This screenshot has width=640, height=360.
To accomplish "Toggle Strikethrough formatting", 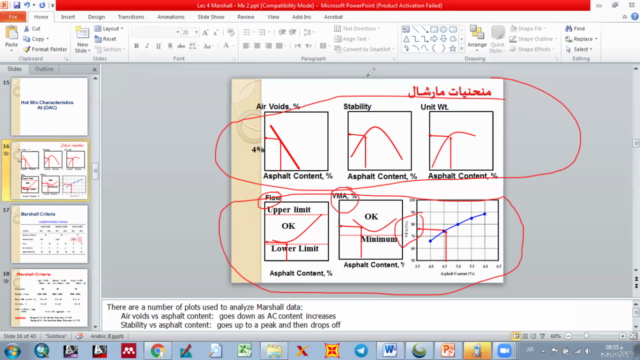I will [x=181, y=46].
